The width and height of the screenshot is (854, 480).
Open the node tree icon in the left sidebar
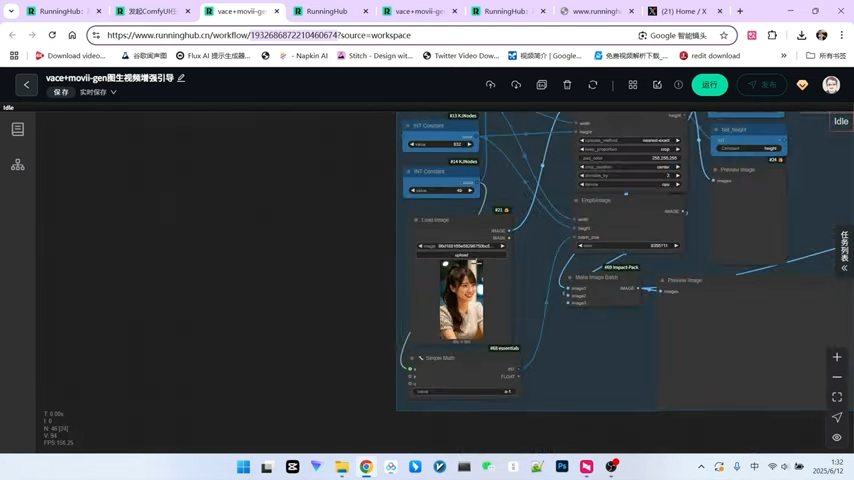(17, 165)
